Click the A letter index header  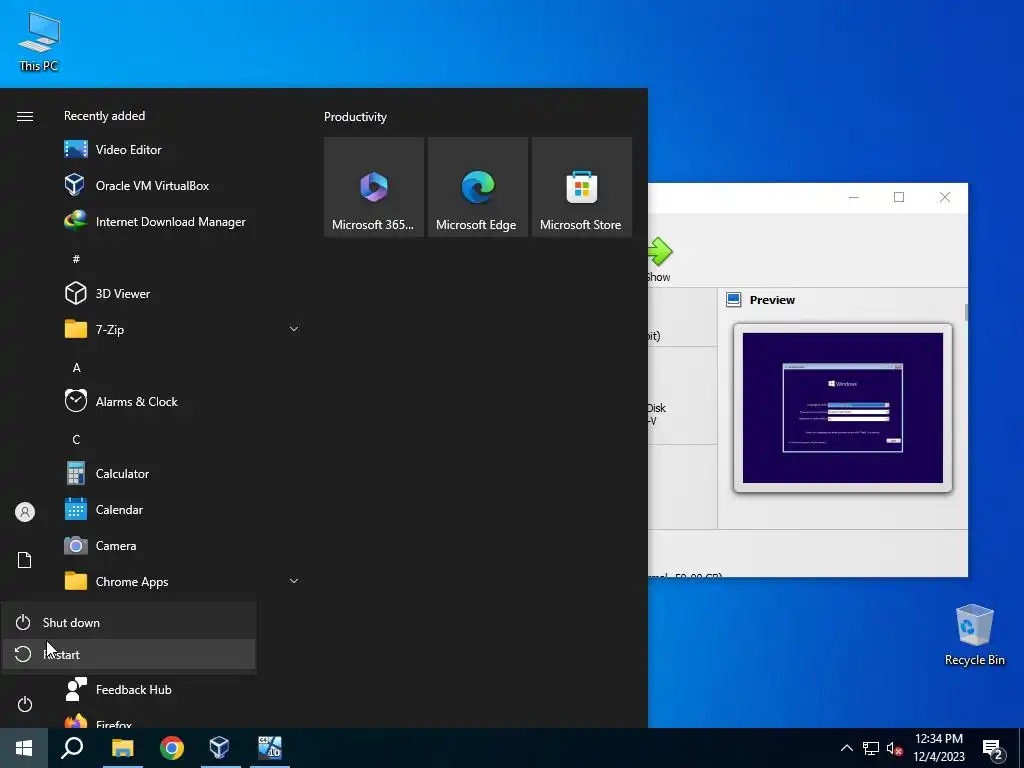click(x=76, y=368)
